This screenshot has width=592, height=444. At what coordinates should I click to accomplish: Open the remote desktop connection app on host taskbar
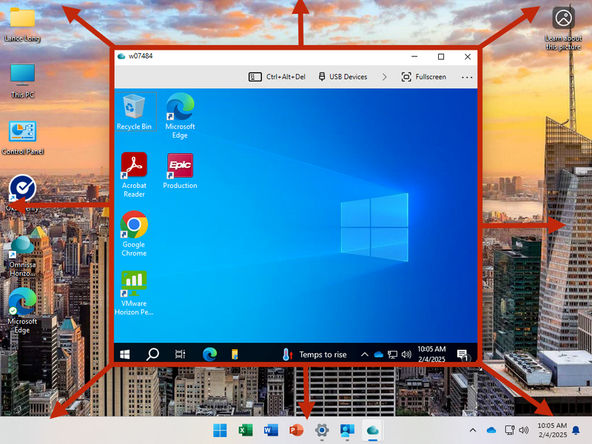347,430
